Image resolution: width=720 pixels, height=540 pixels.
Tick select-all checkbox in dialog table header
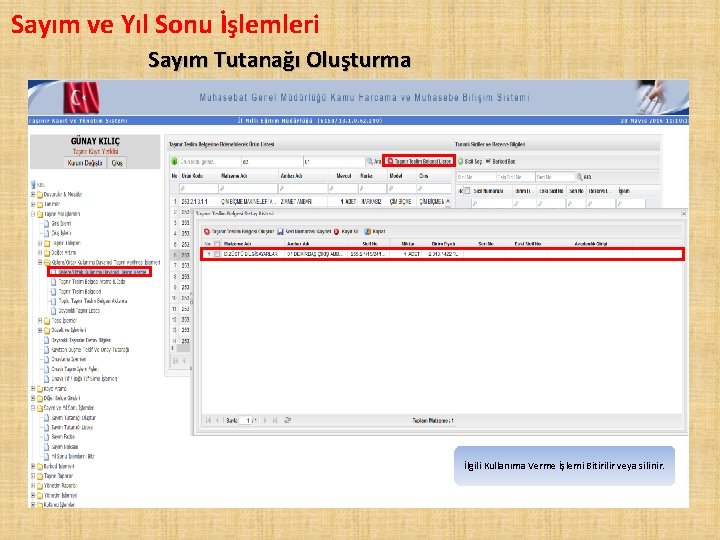coord(217,244)
